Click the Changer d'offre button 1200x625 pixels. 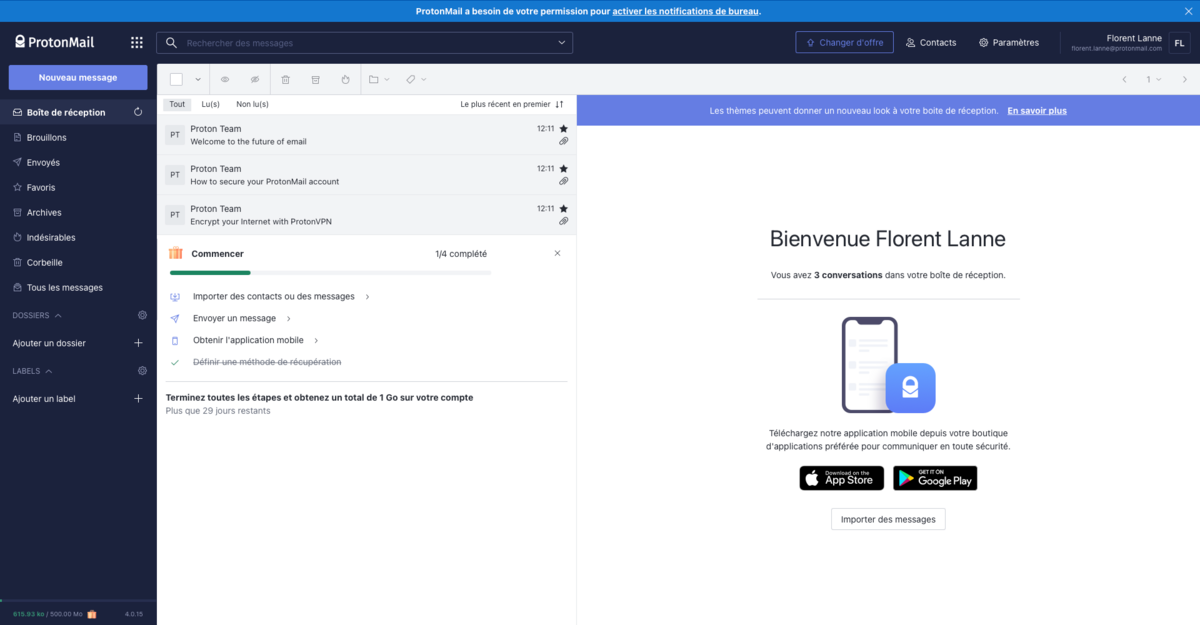pyautogui.click(x=844, y=43)
